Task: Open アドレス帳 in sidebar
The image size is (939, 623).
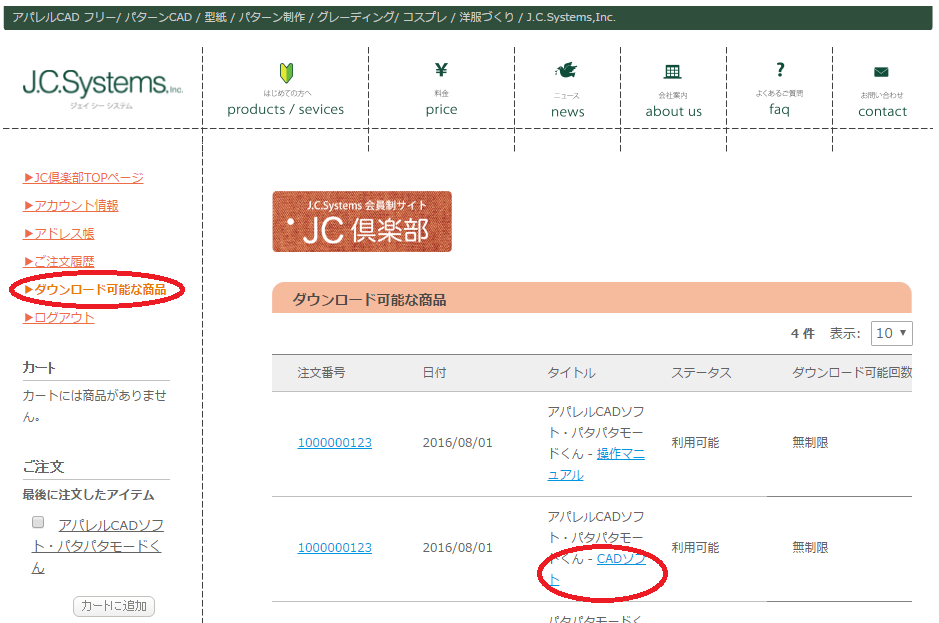Action: [59, 234]
